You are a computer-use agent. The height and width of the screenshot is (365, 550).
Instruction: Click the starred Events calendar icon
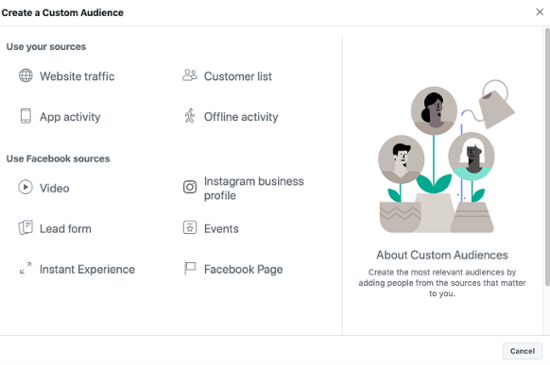[x=190, y=228]
